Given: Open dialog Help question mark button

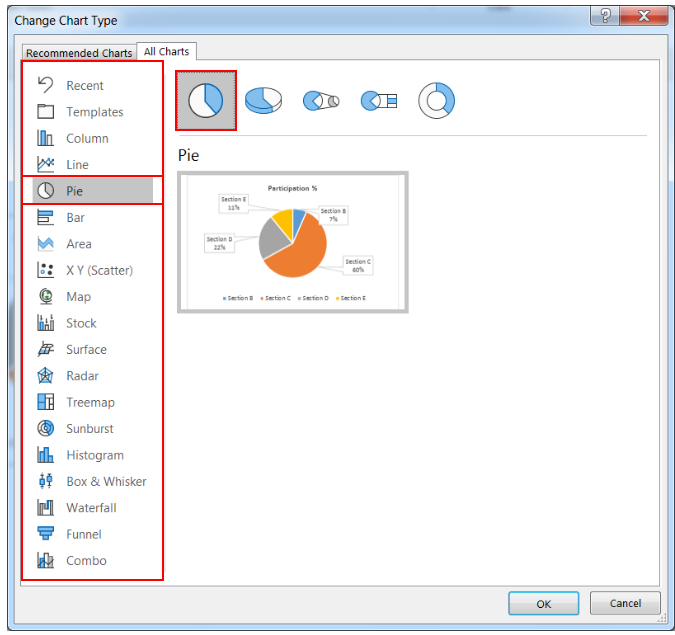Looking at the screenshot, I should tap(605, 16).
